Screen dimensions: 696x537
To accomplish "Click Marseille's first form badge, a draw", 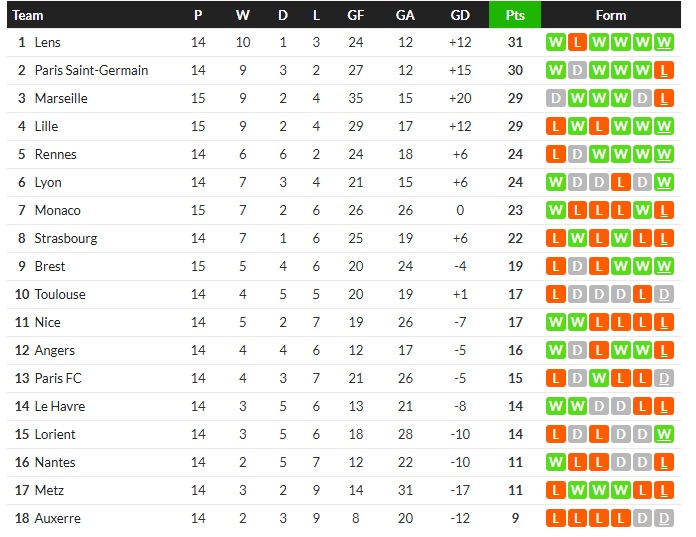I will [x=555, y=99].
